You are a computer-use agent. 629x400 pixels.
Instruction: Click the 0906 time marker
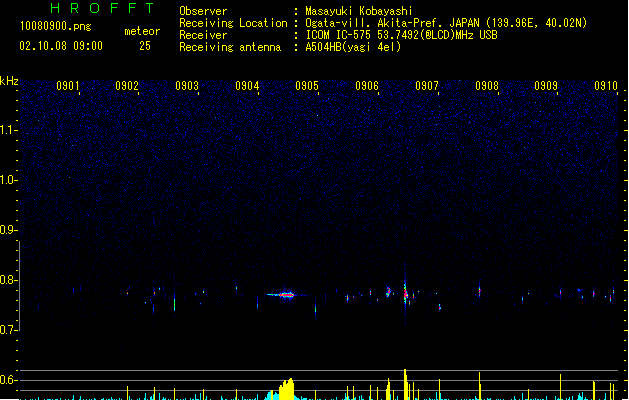coord(367,86)
